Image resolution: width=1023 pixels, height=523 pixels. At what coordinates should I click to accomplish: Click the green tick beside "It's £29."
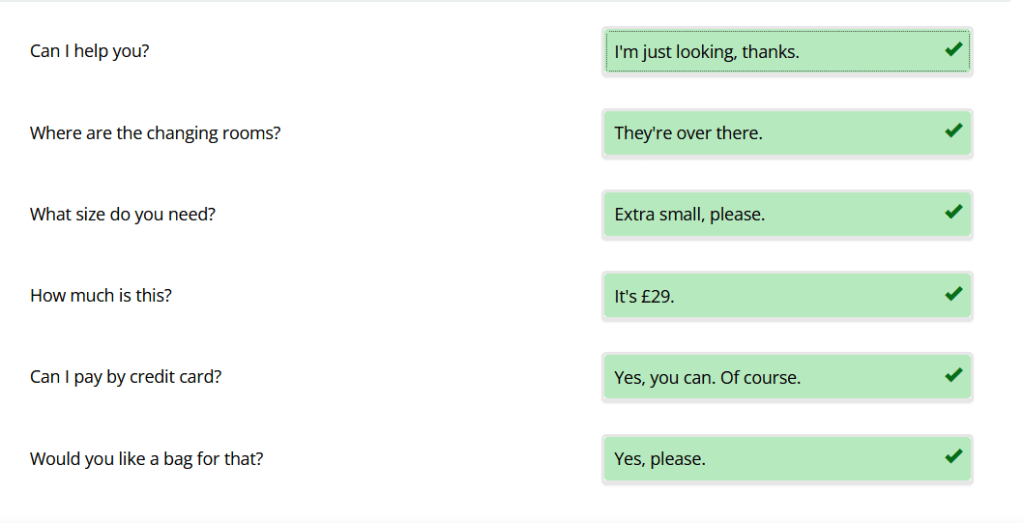953,294
